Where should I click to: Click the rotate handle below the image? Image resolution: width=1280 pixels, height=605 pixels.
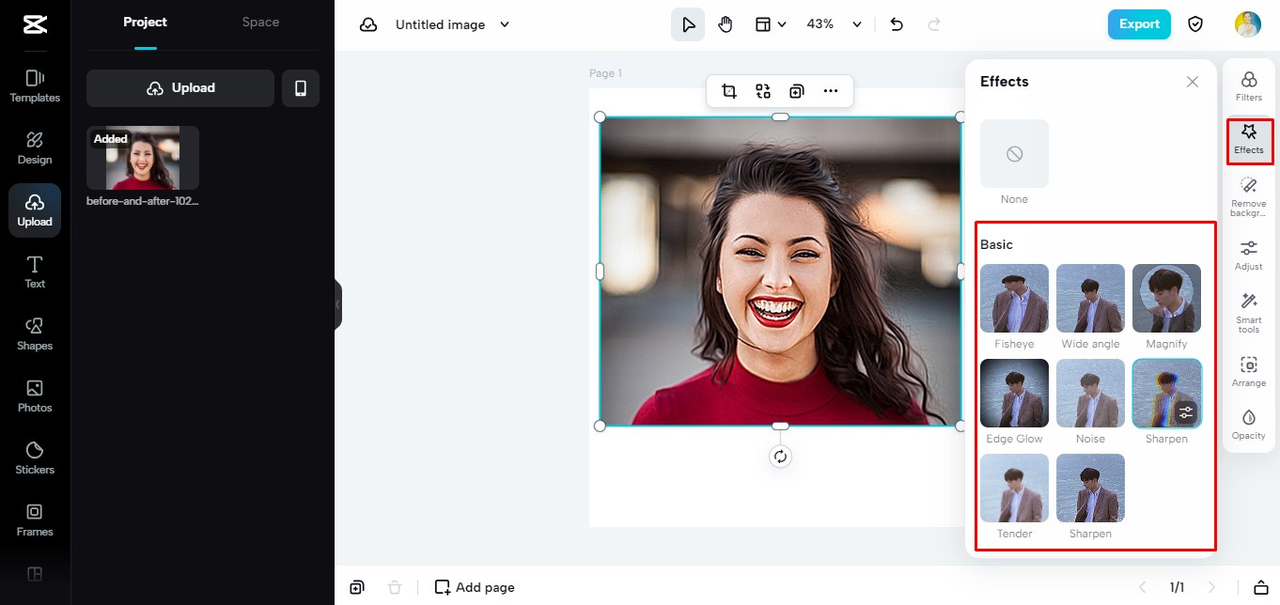[x=780, y=457]
